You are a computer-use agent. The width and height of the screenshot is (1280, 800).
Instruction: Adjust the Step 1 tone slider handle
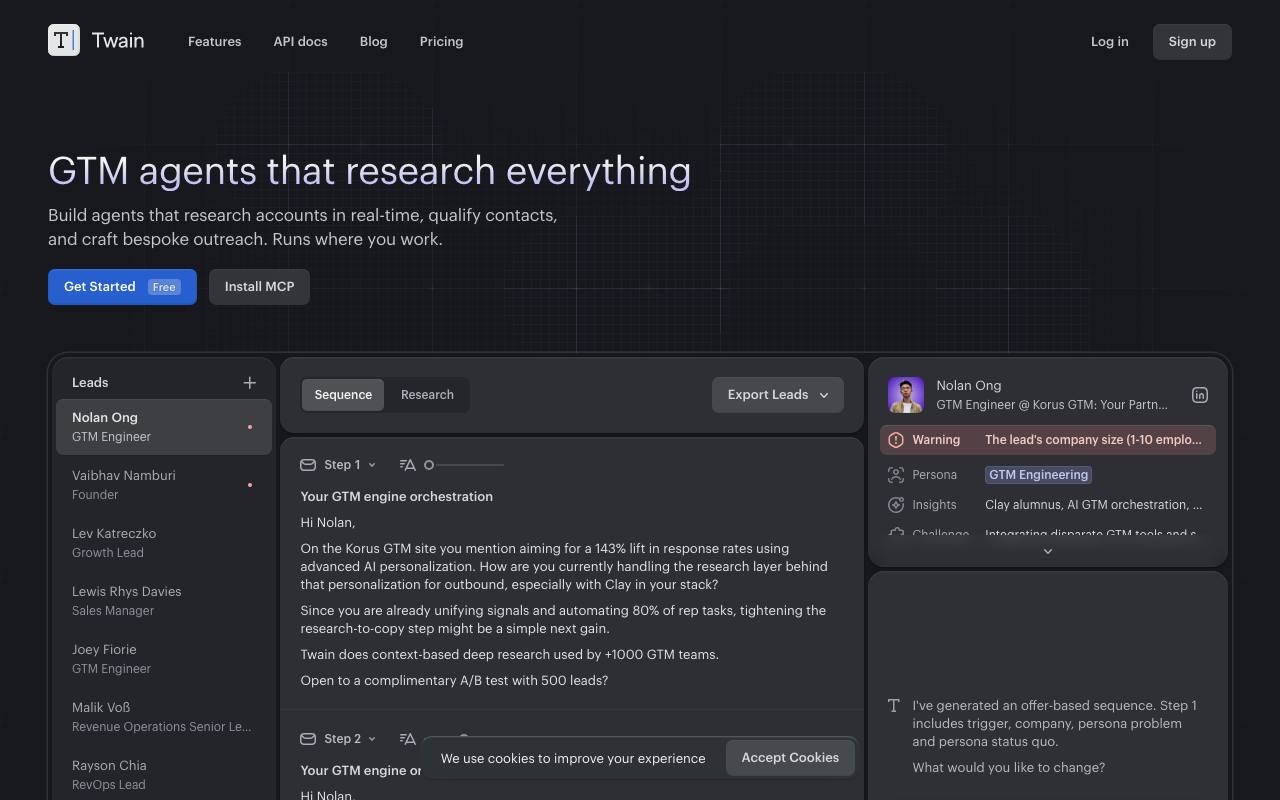429,464
